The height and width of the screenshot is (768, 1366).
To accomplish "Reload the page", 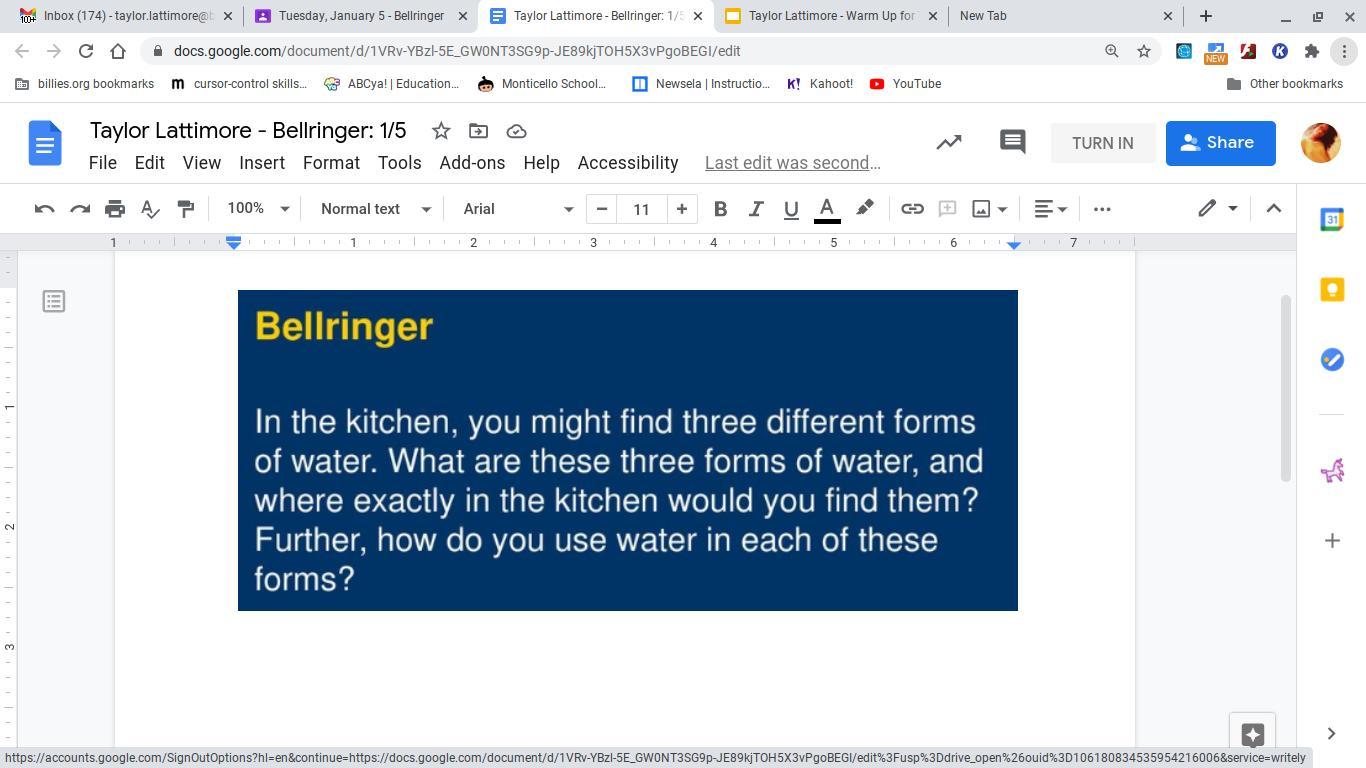I will pos(86,51).
